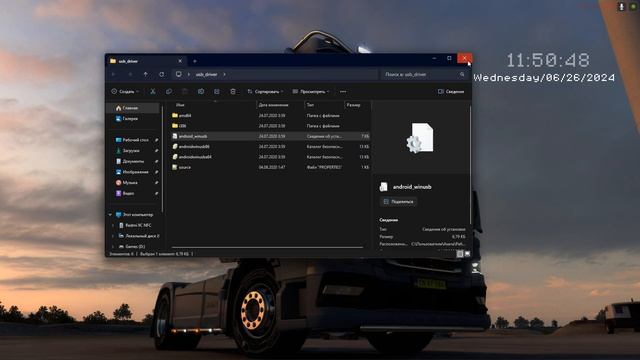Click the navigation pane vertical scrollbar
640x360 pixels.
pos(162,159)
